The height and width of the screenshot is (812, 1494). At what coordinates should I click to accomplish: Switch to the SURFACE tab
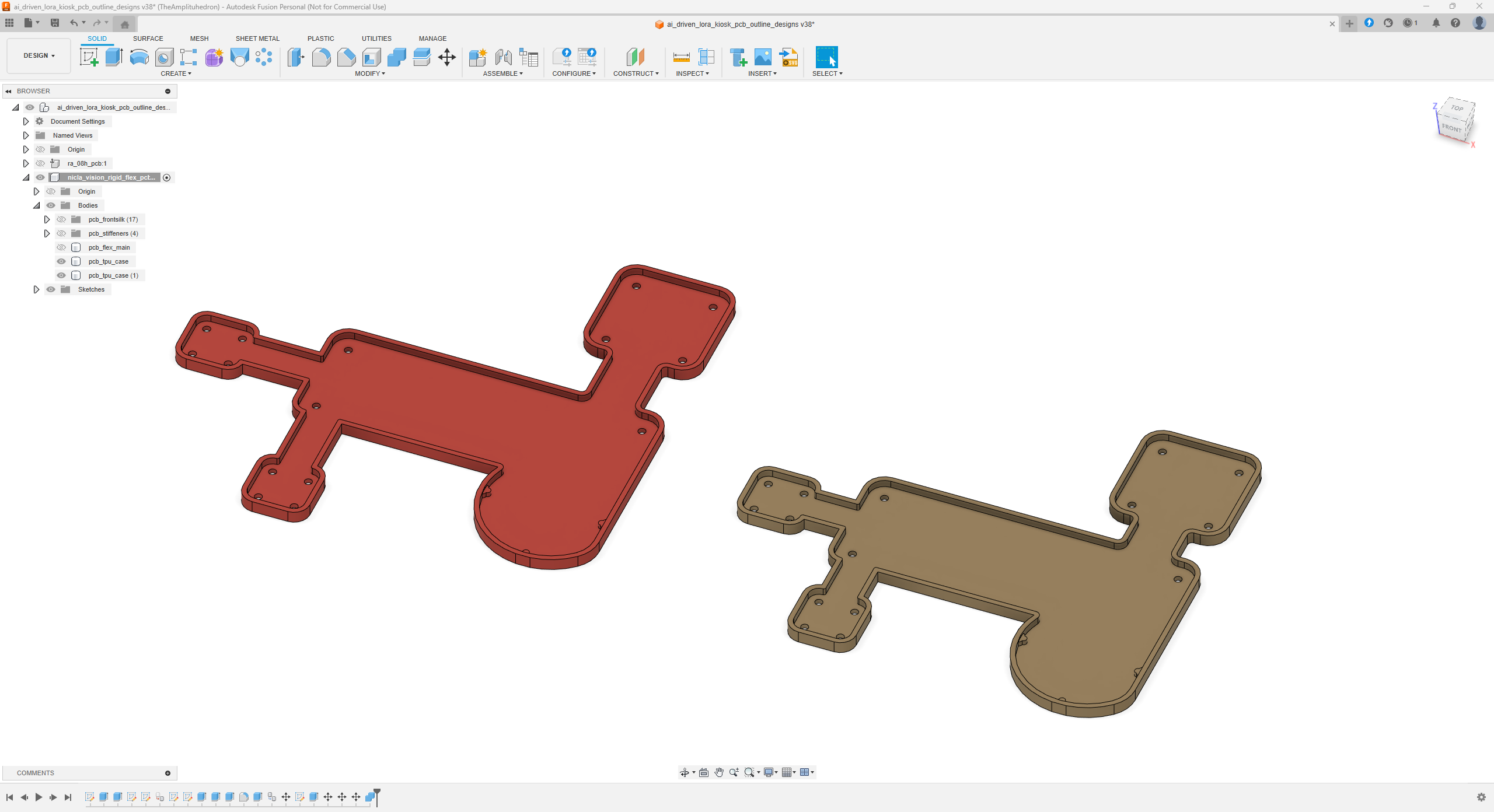(x=148, y=38)
